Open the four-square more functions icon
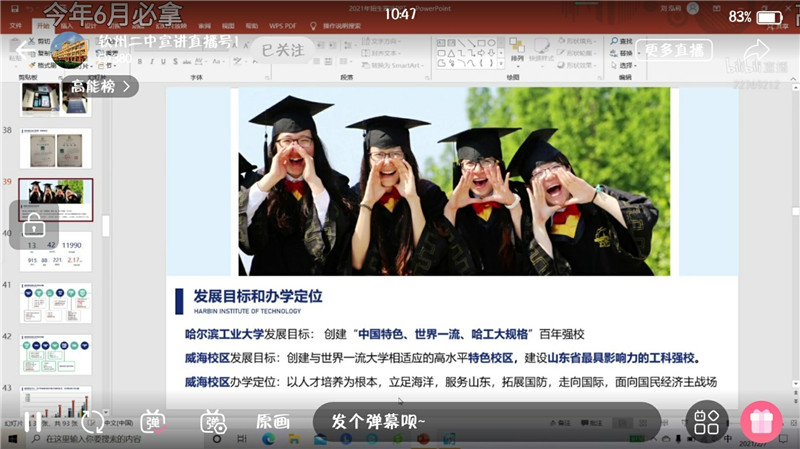Image resolution: width=800 pixels, height=449 pixels. 708,422
